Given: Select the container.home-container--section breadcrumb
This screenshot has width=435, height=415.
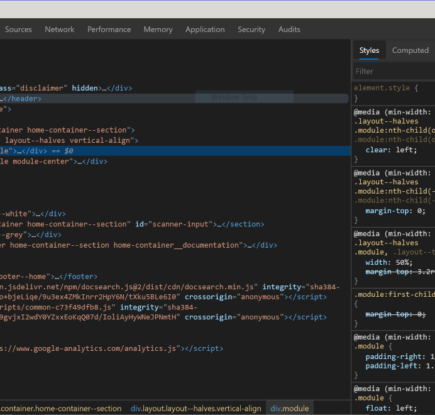Looking at the screenshot, I should [61, 409].
